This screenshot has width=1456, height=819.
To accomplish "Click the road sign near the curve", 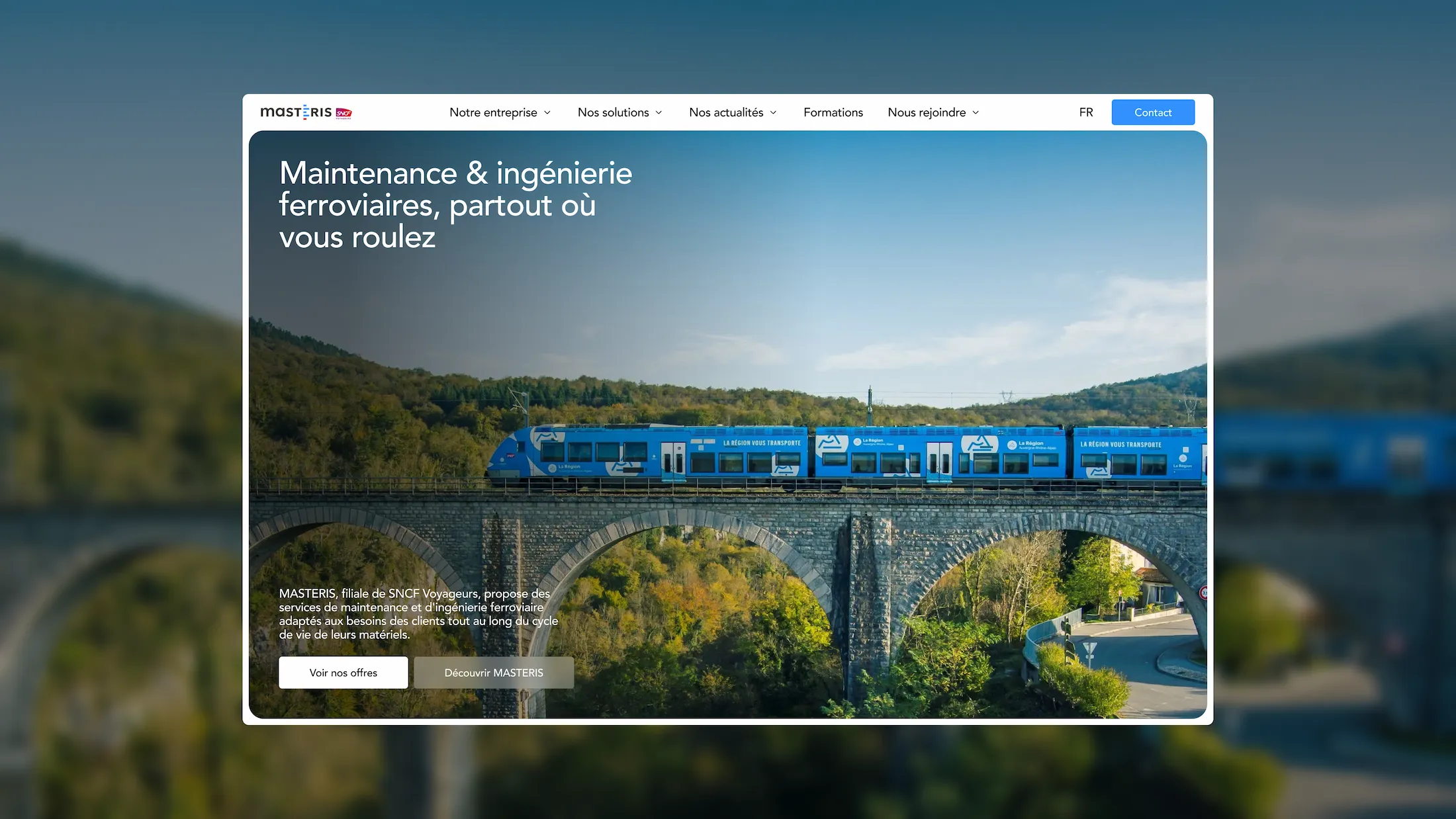I will (1090, 652).
